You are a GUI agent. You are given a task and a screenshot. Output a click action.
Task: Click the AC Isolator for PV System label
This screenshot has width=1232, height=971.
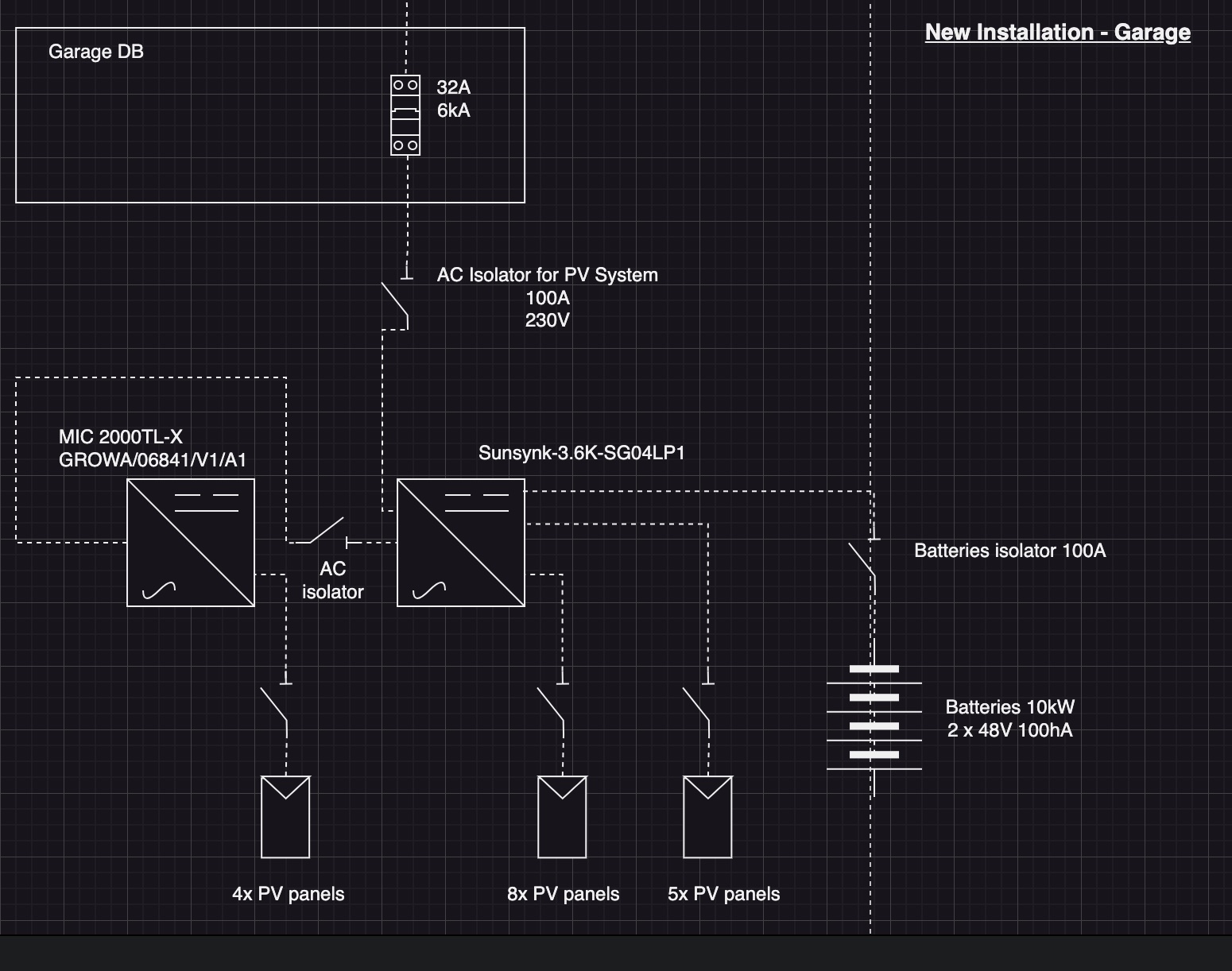tap(548, 275)
